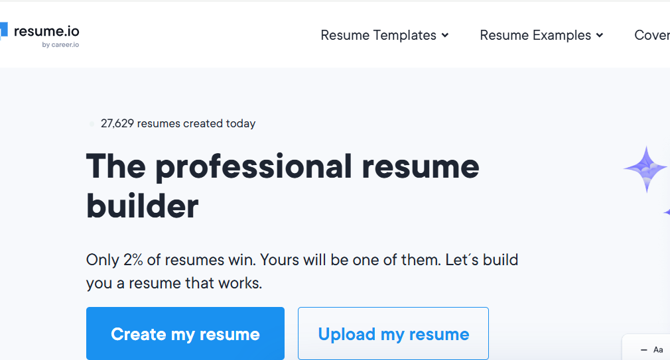
Task: Click the Aa font size icon
Action: coord(658,350)
